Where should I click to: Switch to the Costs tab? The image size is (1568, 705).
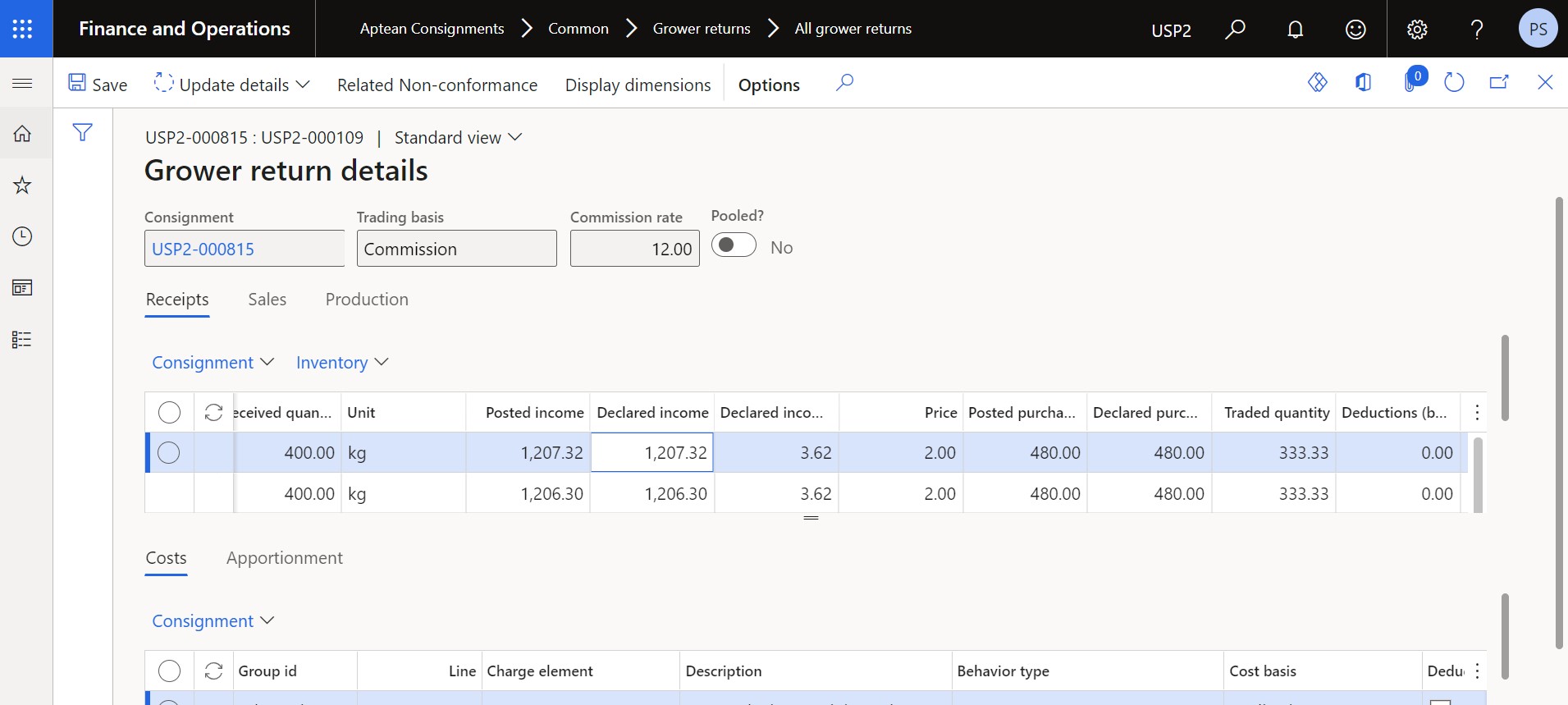click(x=167, y=558)
